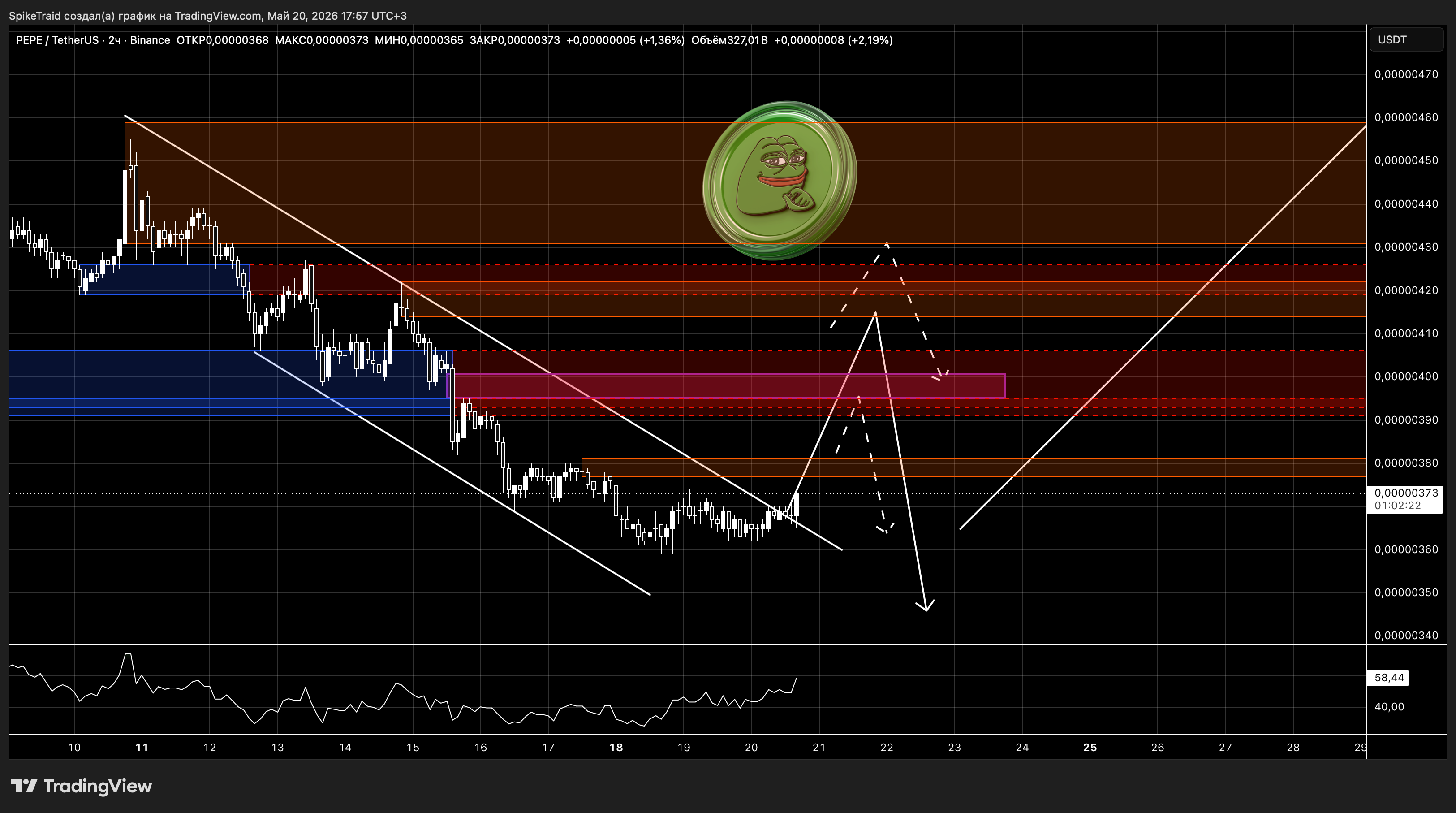This screenshot has height=813, width=1456.
Task: Click date 18 on time axis
Action: point(616,748)
